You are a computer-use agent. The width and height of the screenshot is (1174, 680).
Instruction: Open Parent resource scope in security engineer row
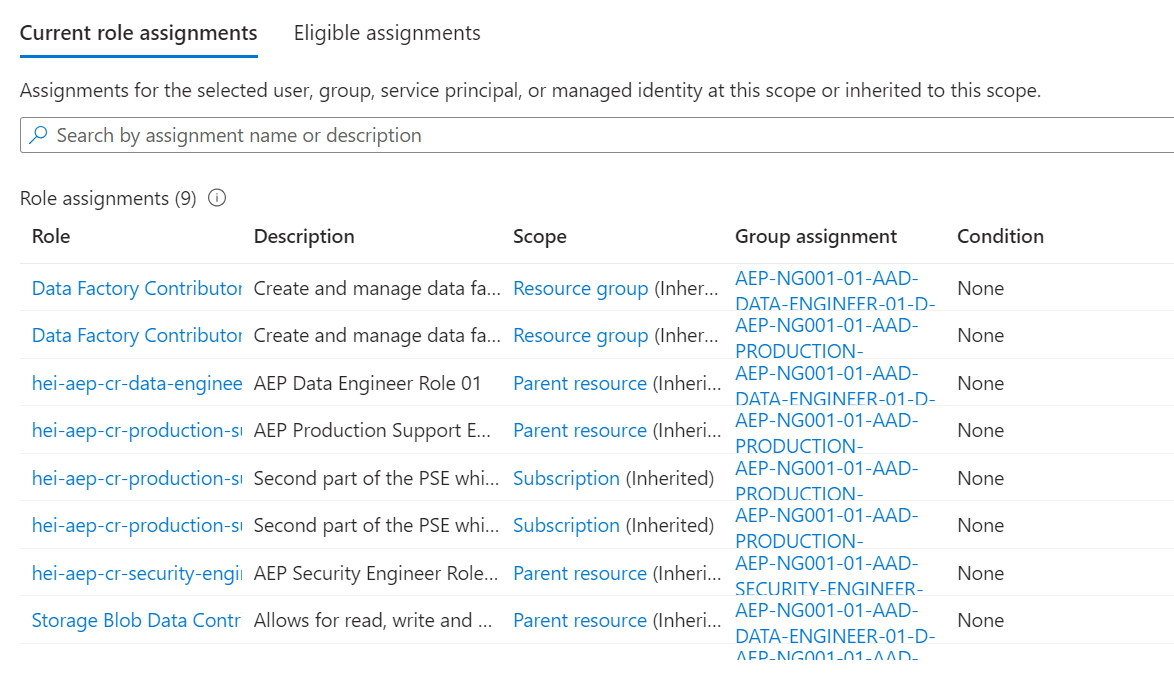(x=580, y=573)
